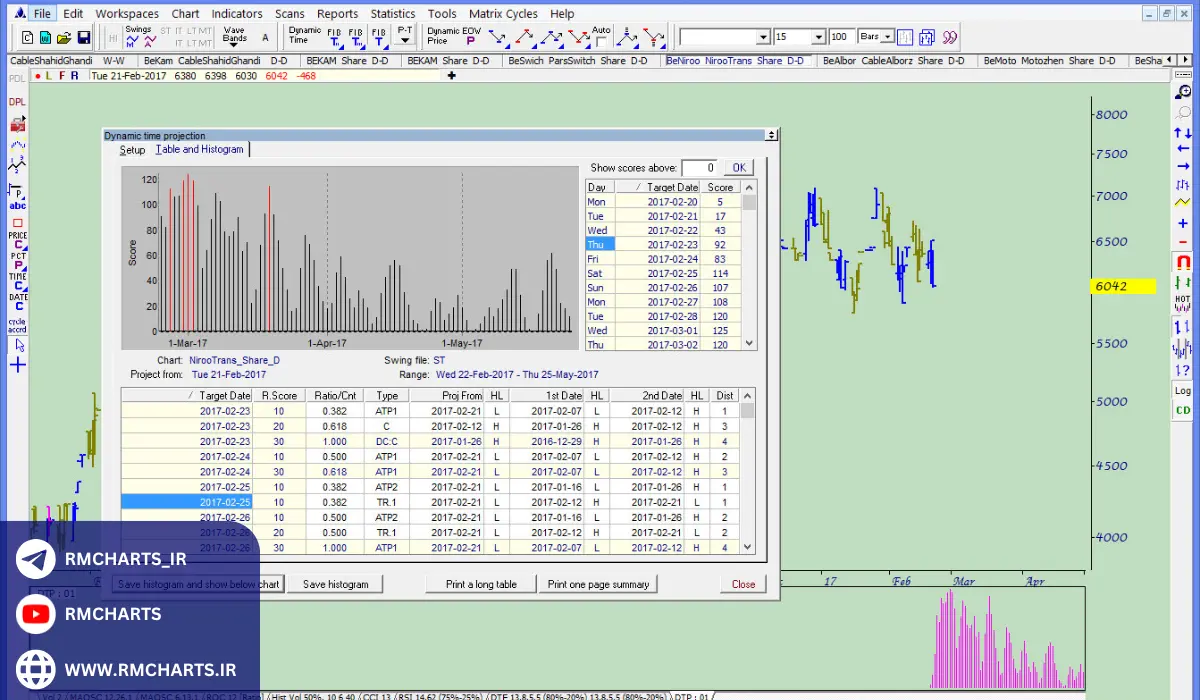This screenshot has height=700, width=1200.
Task: Click the abc text annotation tool
Action: pos(17,206)
